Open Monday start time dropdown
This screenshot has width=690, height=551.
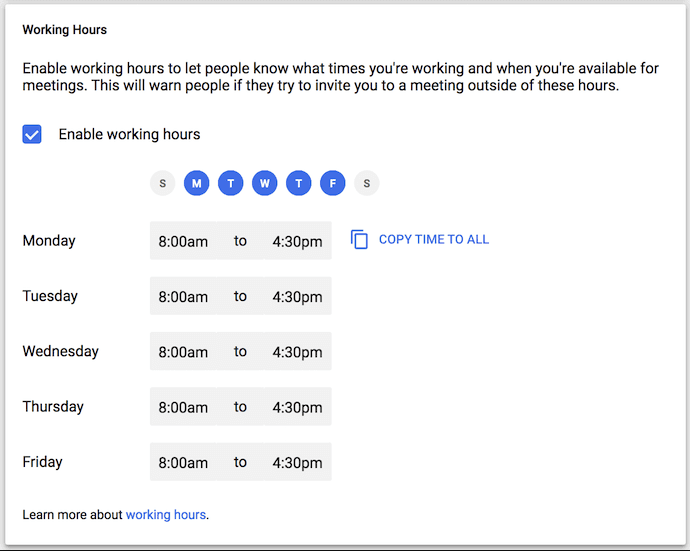[x=184, y=241]
